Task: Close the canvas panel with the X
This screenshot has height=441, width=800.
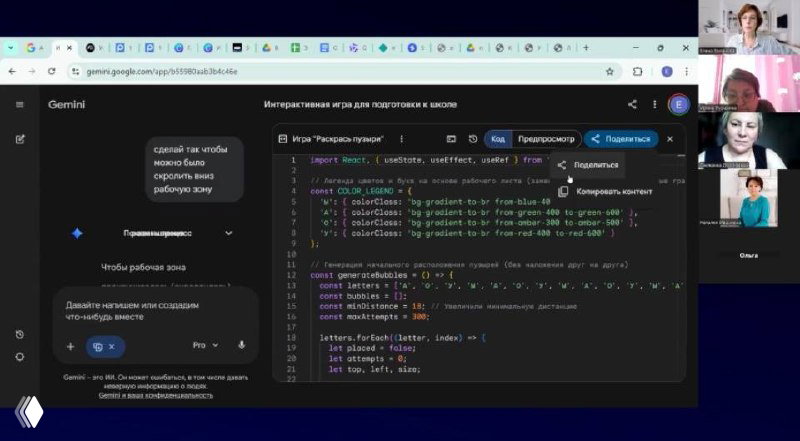Action: (670, 139)
